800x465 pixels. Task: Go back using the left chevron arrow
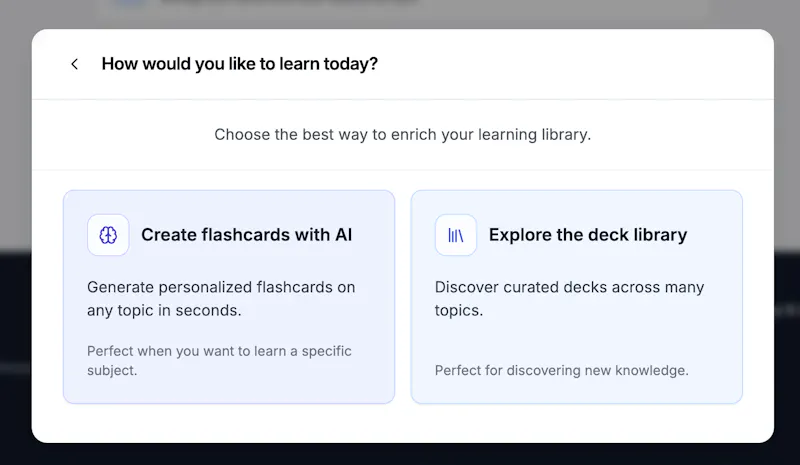point(74,64)
